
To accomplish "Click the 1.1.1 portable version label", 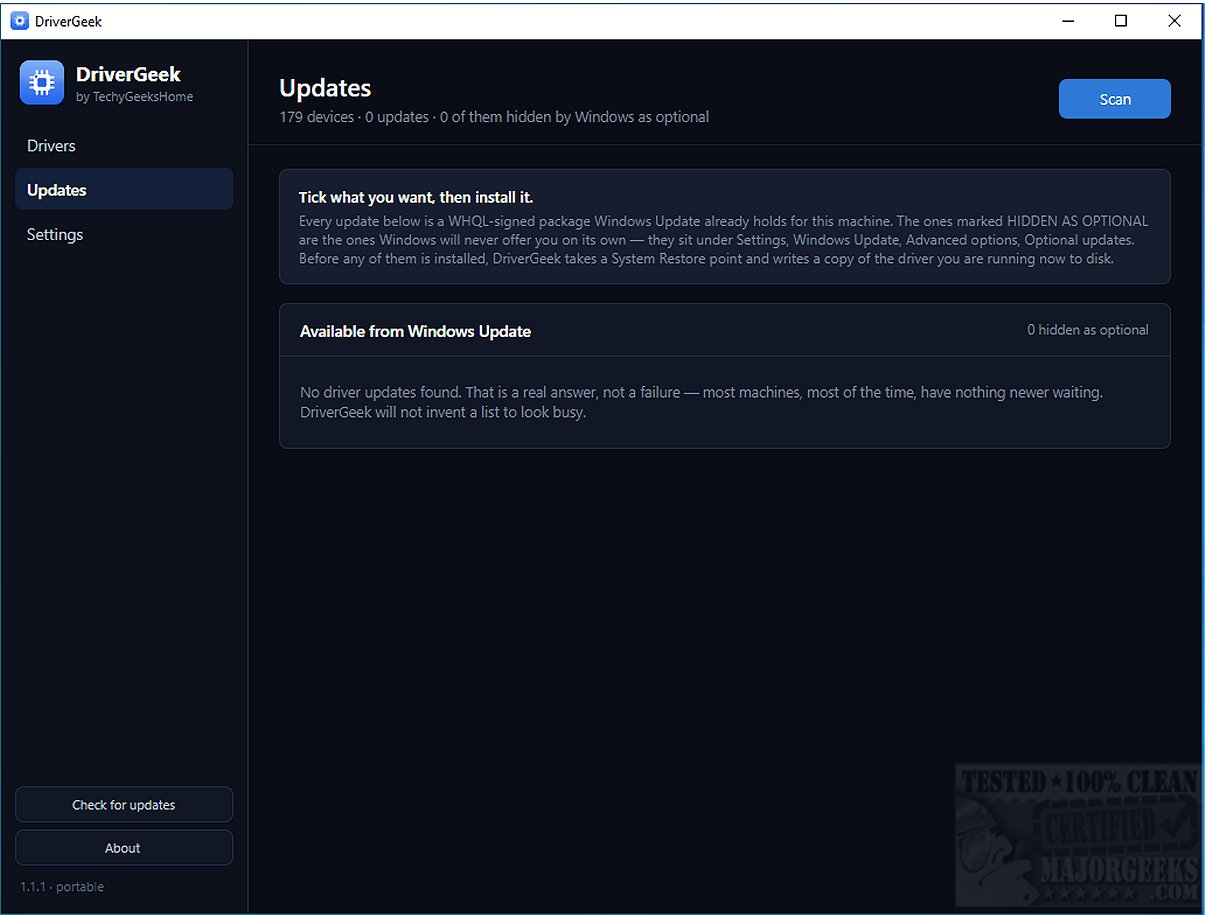I will tap(62, 887).
